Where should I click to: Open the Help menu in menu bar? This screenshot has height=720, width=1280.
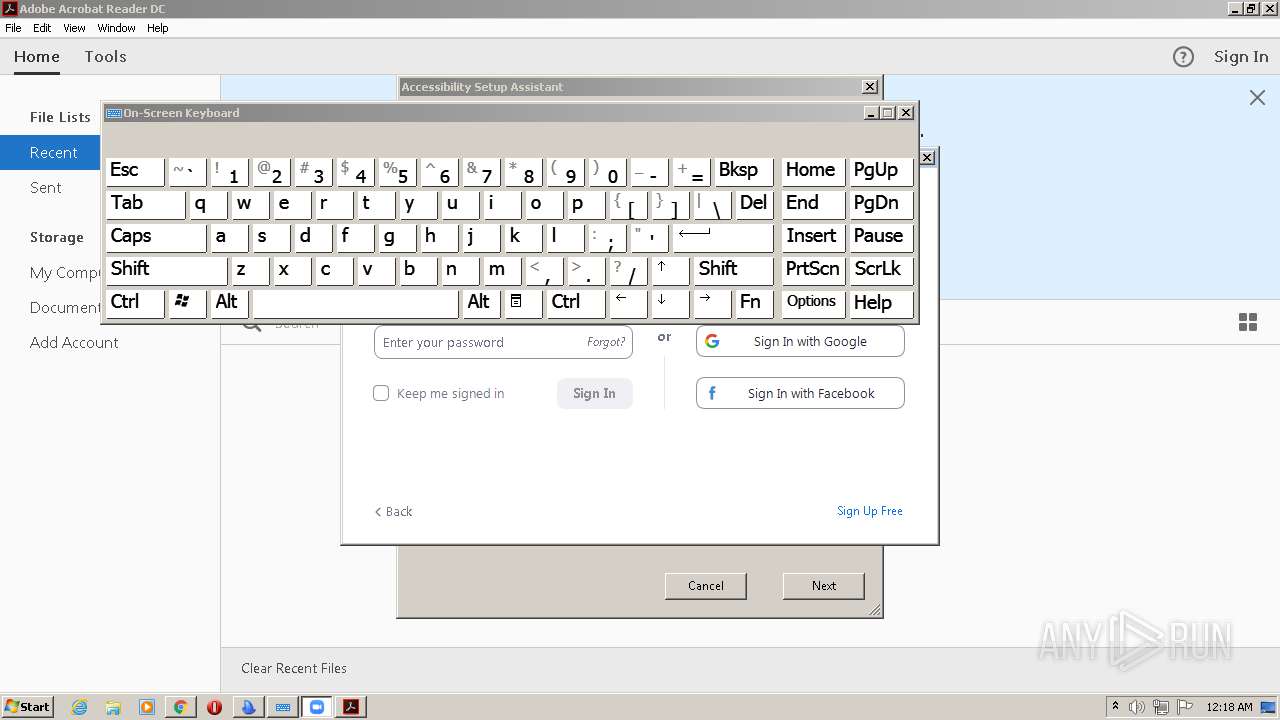pyautogui.click(x=158, y=28)
